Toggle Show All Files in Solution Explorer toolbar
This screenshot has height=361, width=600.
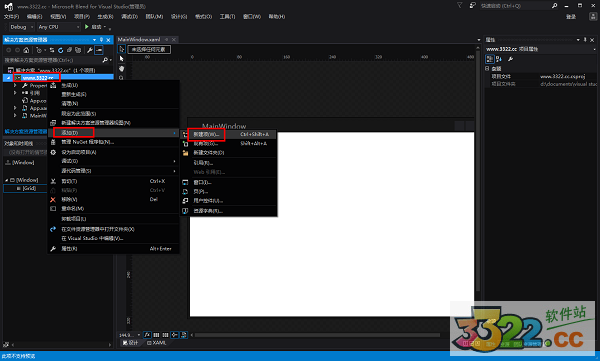78,50
